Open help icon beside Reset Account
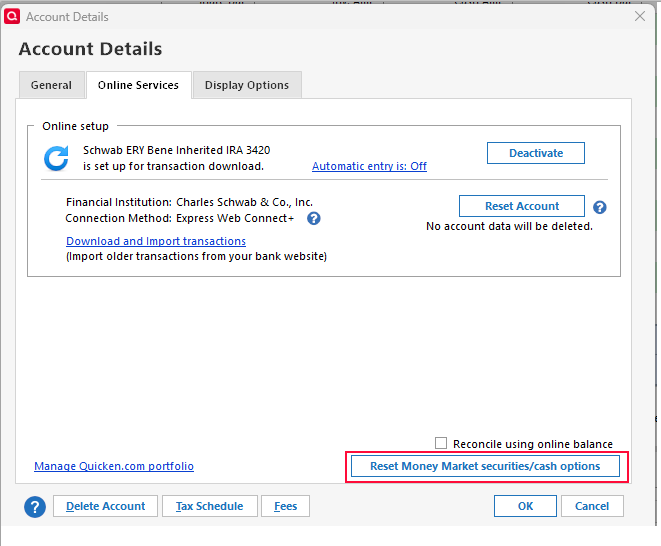The image size is (661, 546). point(599,207)
